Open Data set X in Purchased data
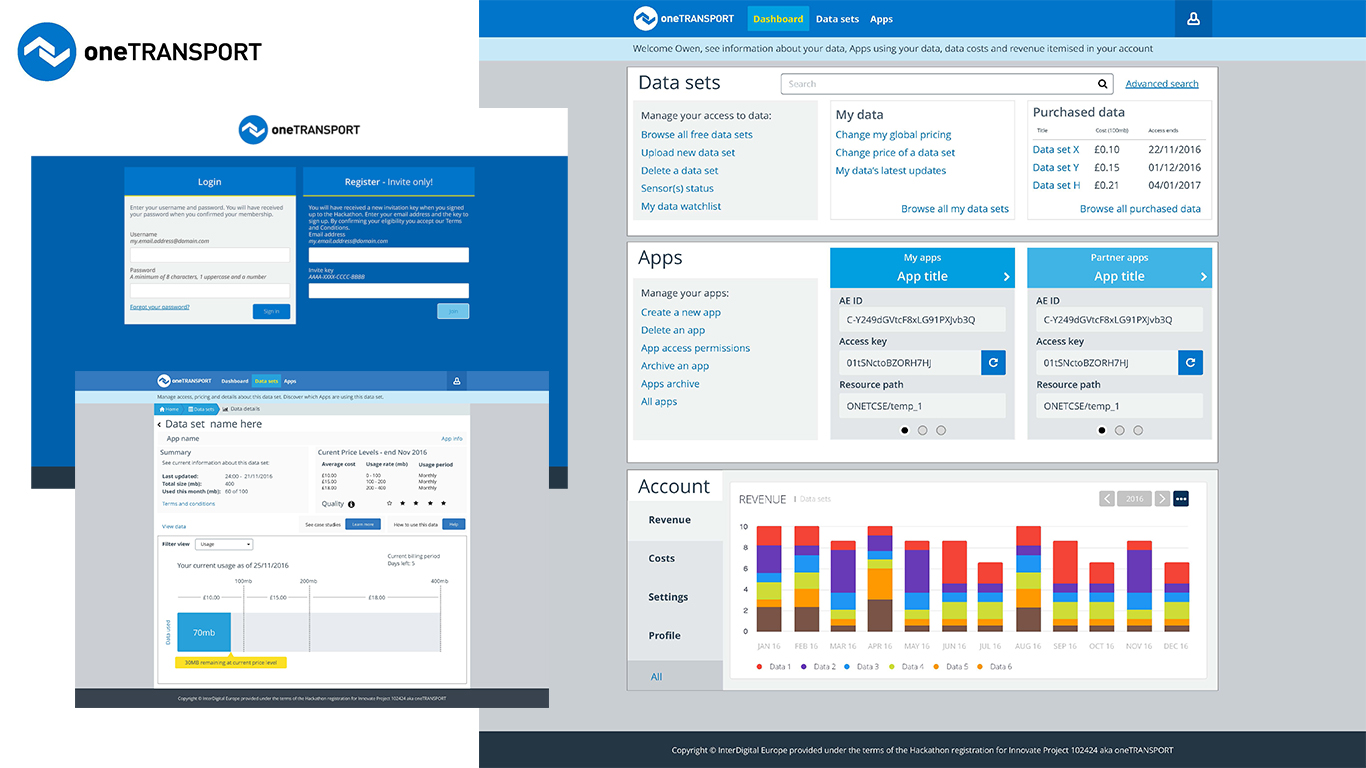The width and height of the screenshot is (1366, 768). (x=1056, y=150)
